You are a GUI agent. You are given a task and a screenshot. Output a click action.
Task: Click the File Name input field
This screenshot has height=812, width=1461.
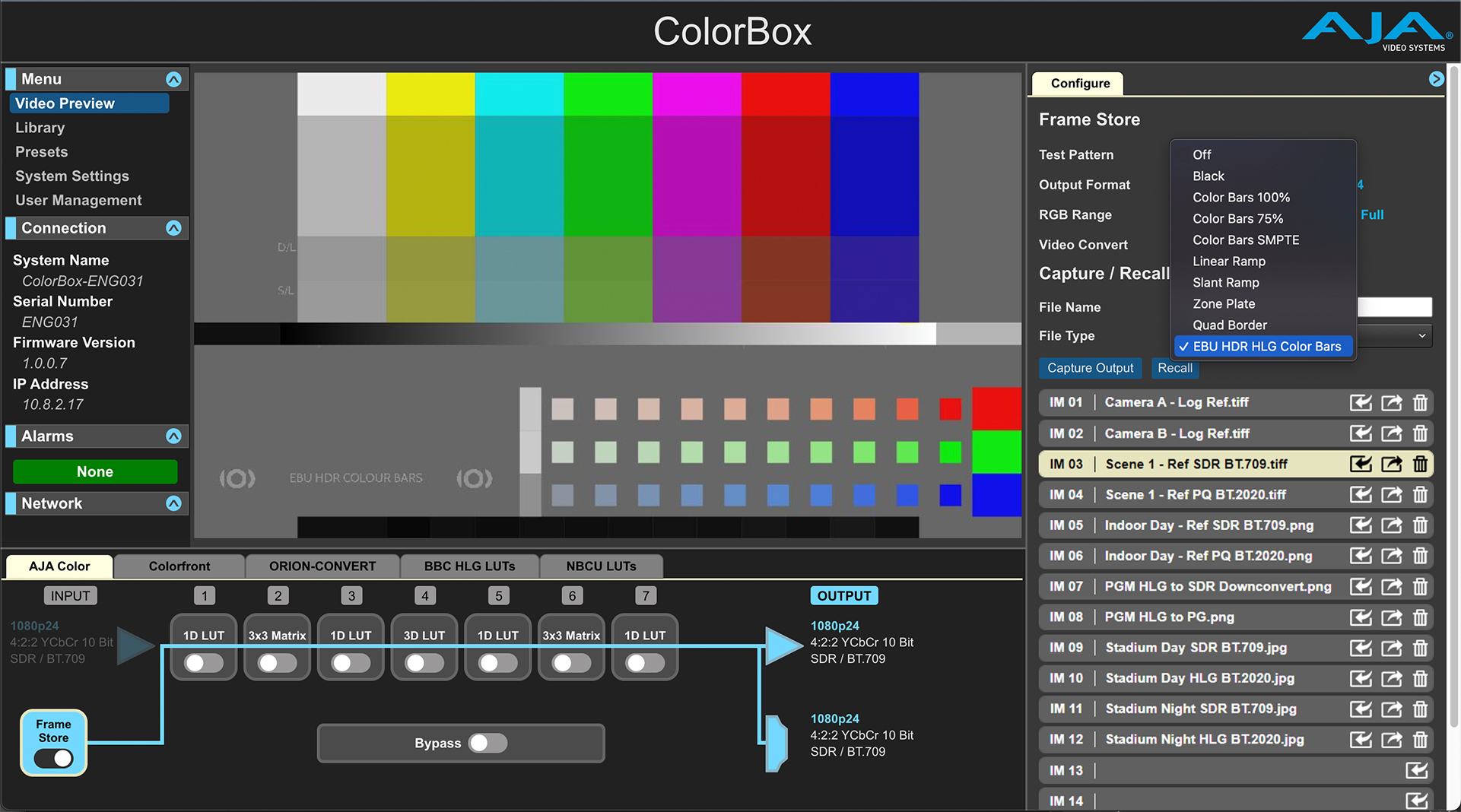point(1394,307)
